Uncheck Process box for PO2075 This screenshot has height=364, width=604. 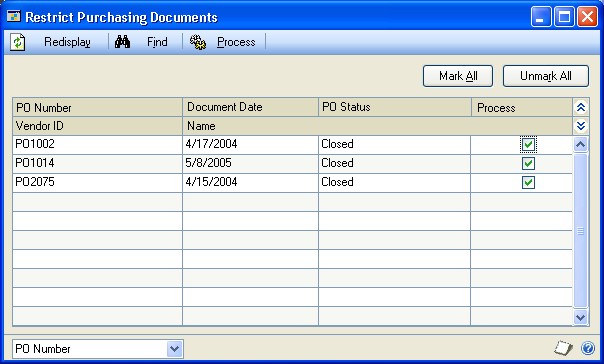[x=528, y=183]
